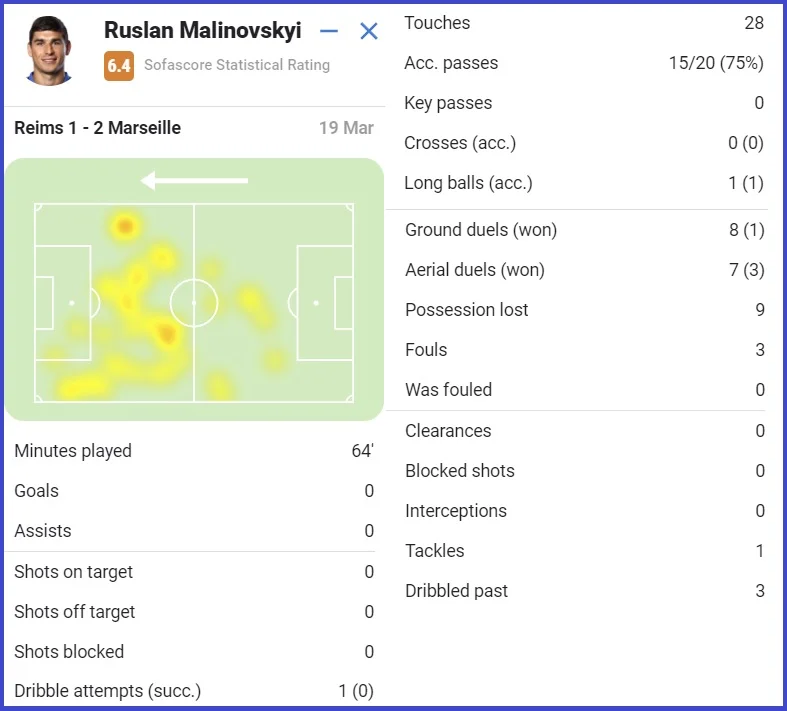The width and height of the screenshot is (787, 711).
Task: Click the Possession lost stat
Action: pyautogui.click(x=584, y=310)
